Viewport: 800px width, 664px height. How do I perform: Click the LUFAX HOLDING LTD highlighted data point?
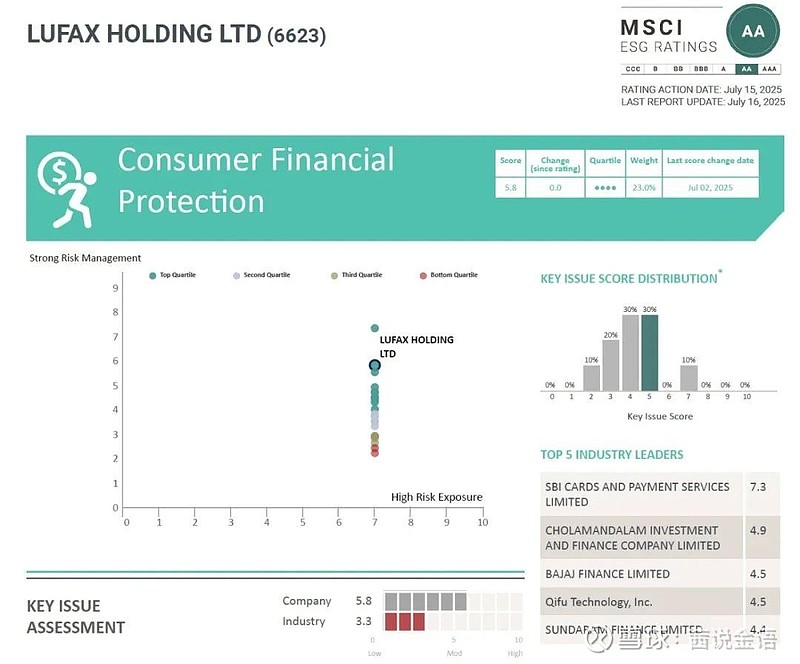coord(375,366)
